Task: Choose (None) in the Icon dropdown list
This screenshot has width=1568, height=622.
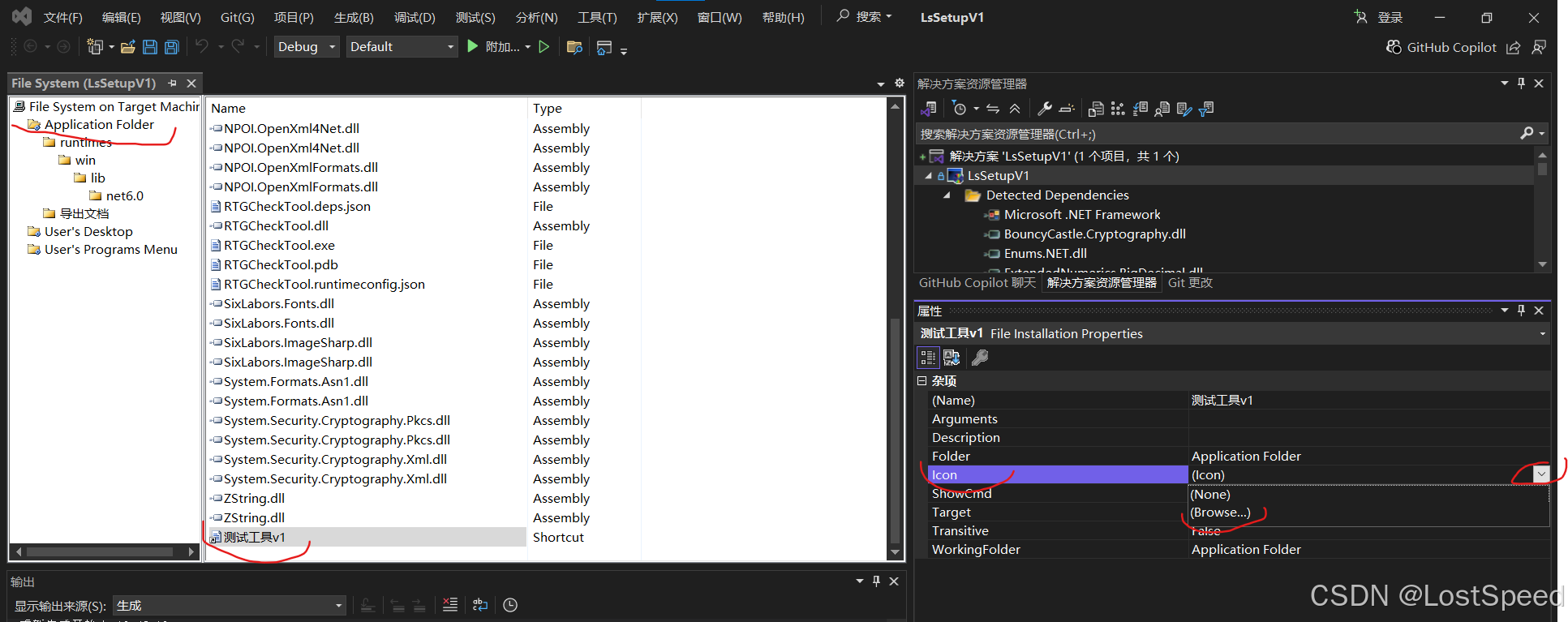Action: [1210, 494]
